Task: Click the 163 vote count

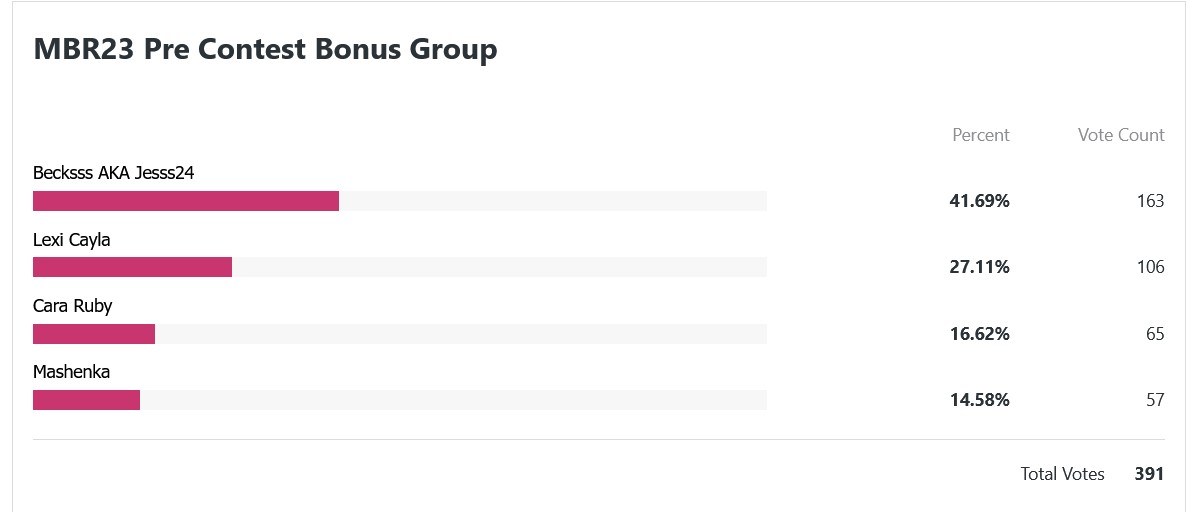Action: 1150,201
